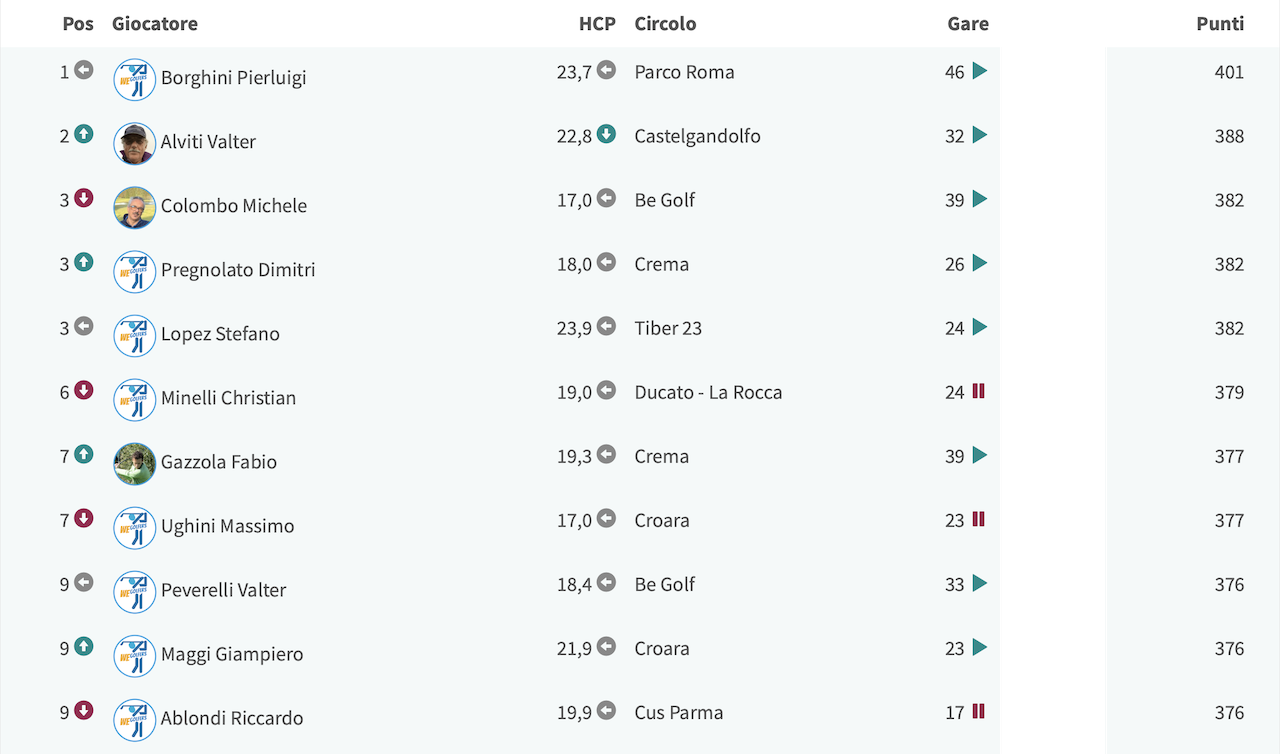Click the pause icon in Ughini Massimo's row
The width and height of the screenshot is (1280, 754).
tap(979, 519)
